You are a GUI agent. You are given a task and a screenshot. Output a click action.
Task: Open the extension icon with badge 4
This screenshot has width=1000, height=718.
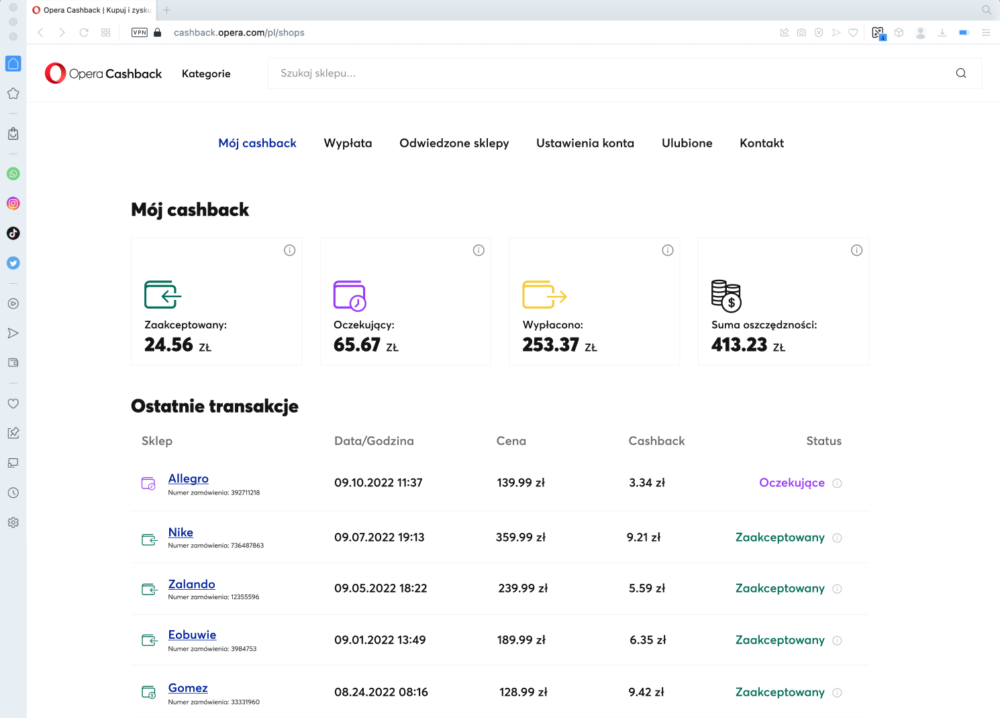tap(878, 33)
